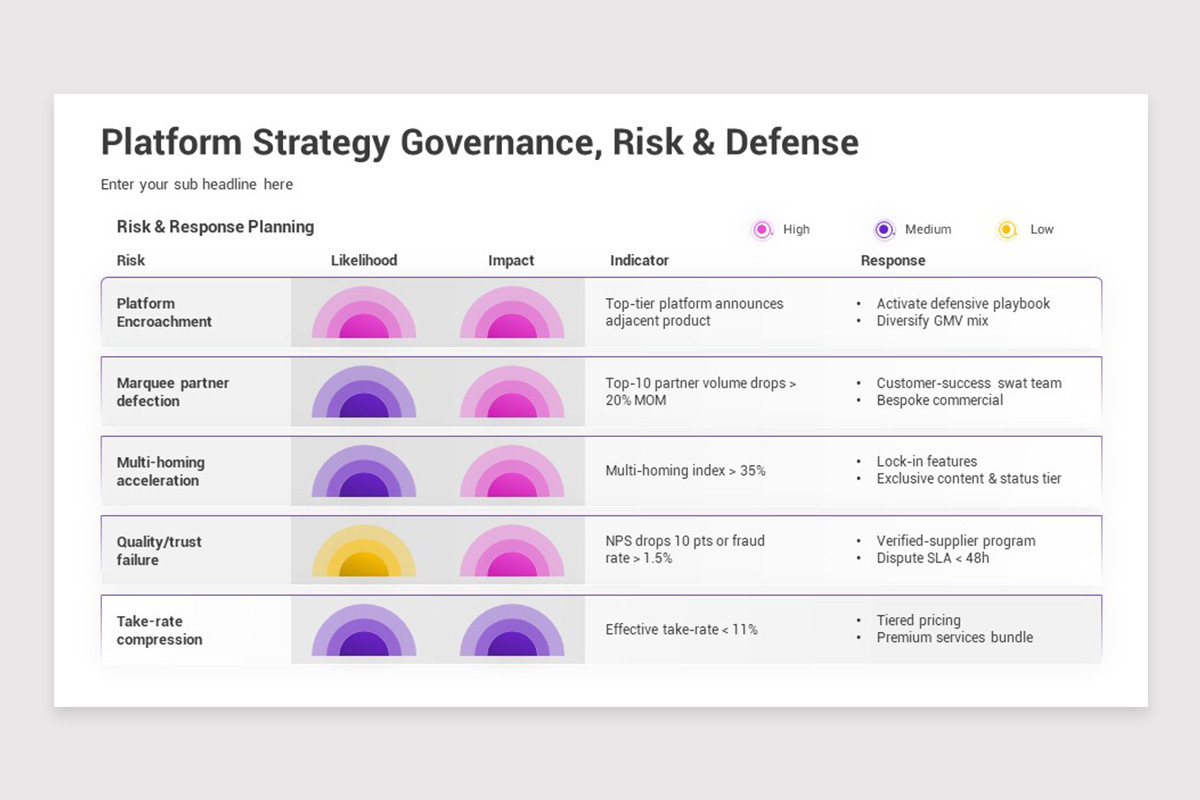
Task: Select 'Marquee partner defection' risk label
Action: pyautogui.click(x=173, y=392)
